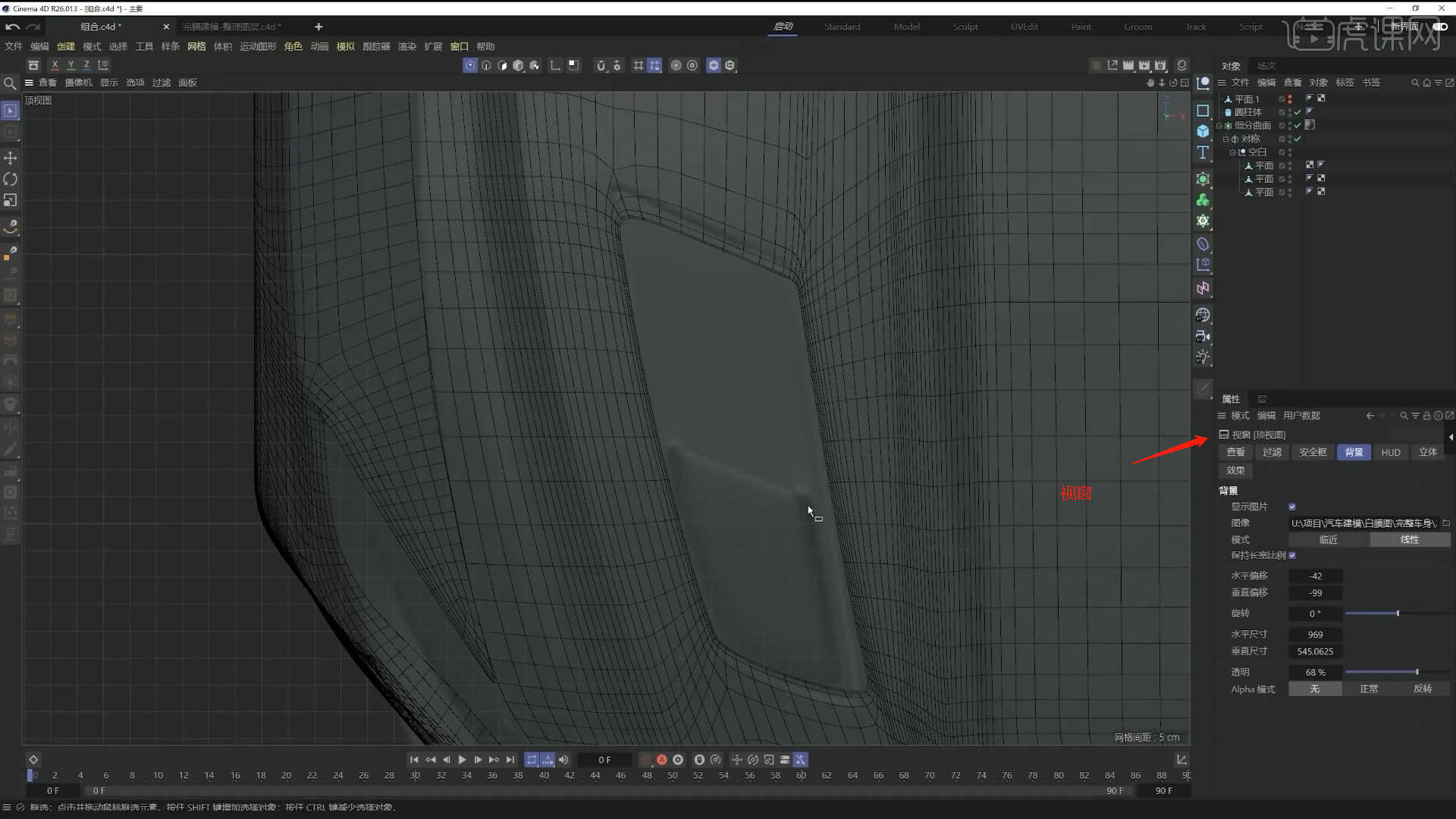Switch to UVEdit layout tab
The height and width of the screenshot is (819, 1456).
1025,27
